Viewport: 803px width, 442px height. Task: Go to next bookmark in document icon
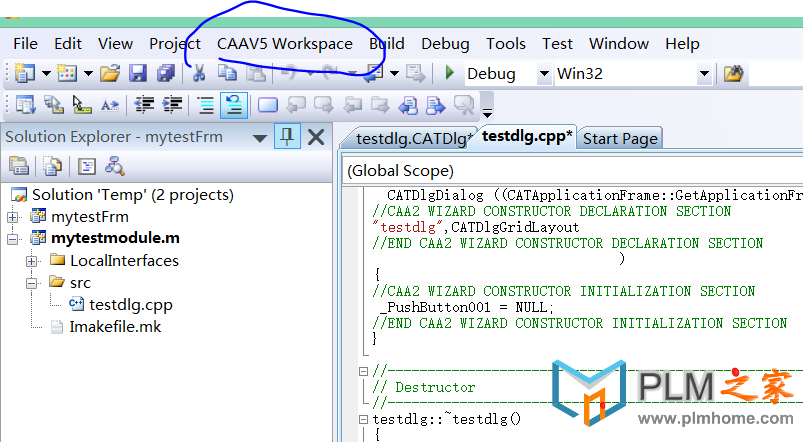(x=436, y=105)
